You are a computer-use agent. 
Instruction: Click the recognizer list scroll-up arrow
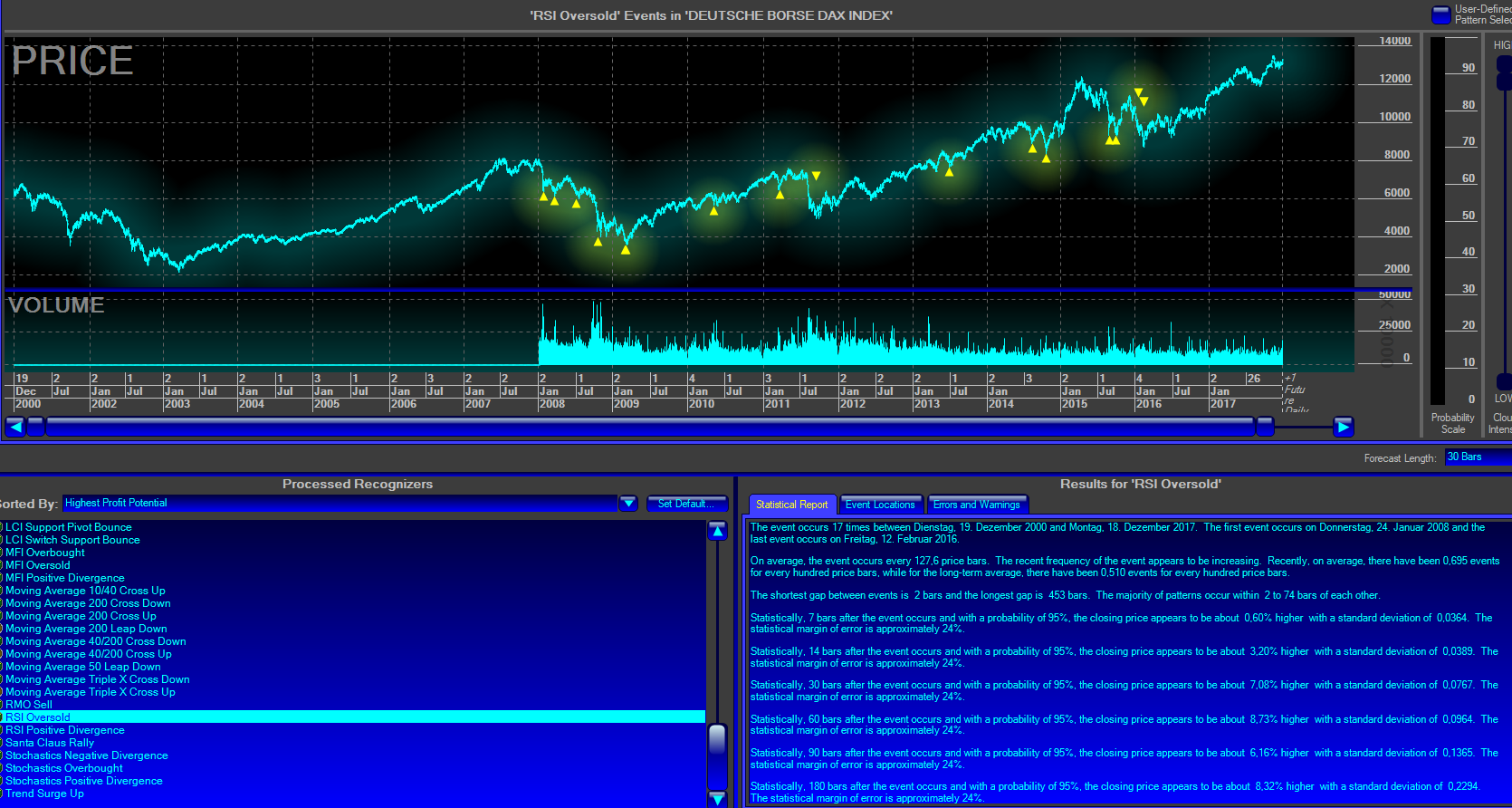pos(717,532)
